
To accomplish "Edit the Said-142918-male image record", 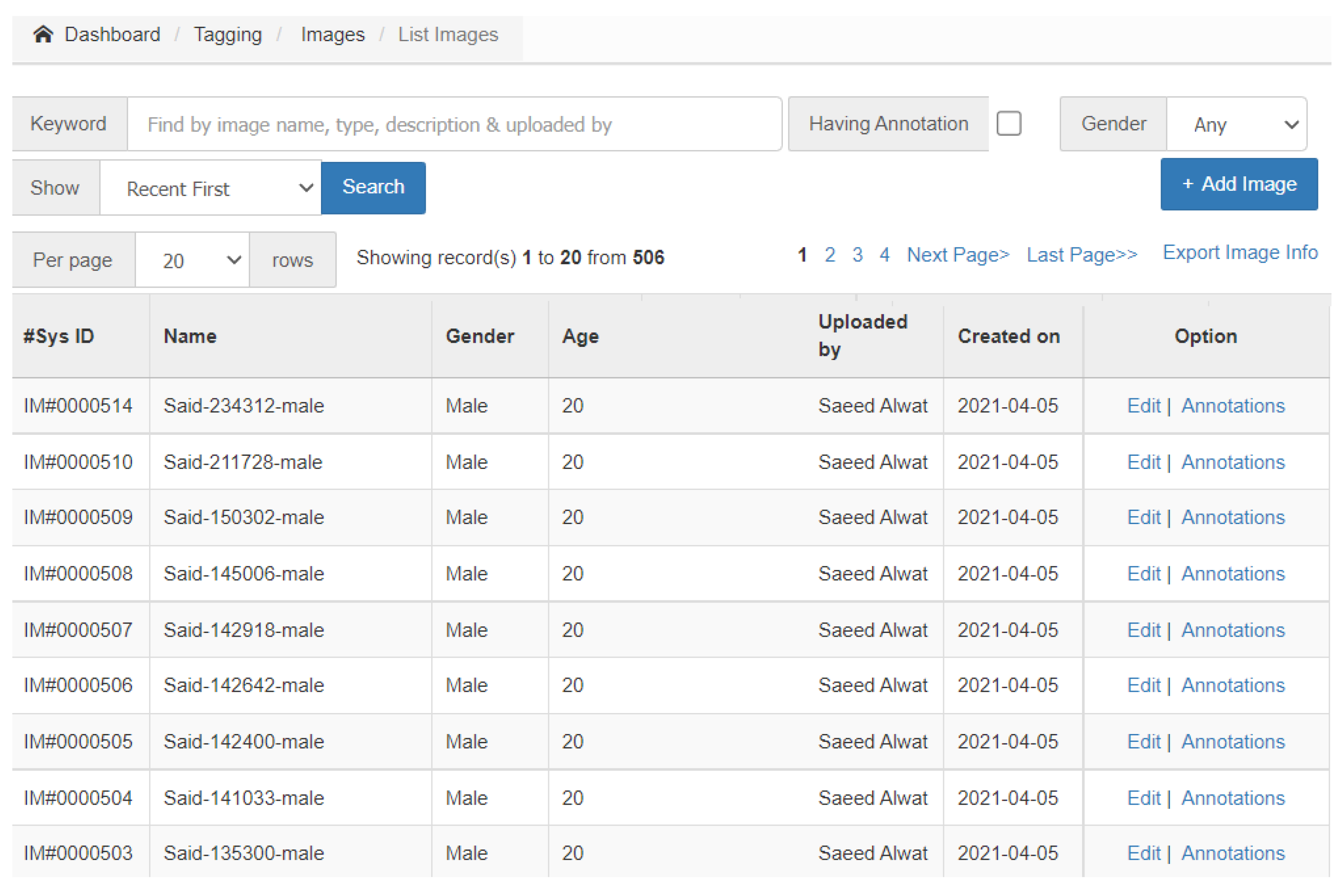I will (x=1143, y=630).
